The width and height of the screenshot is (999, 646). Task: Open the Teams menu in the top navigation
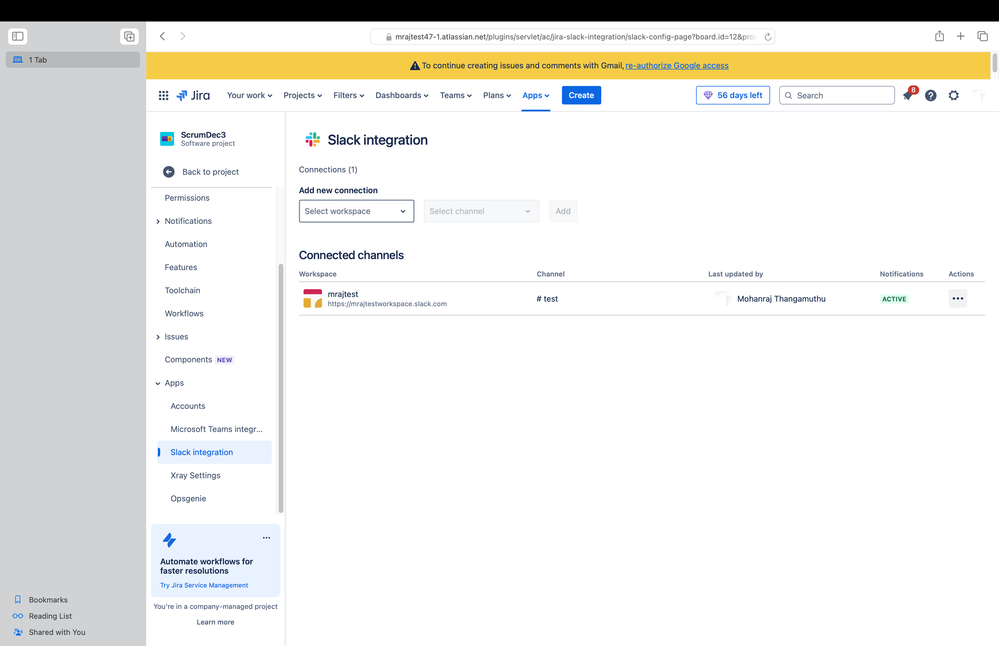point(456,96)
